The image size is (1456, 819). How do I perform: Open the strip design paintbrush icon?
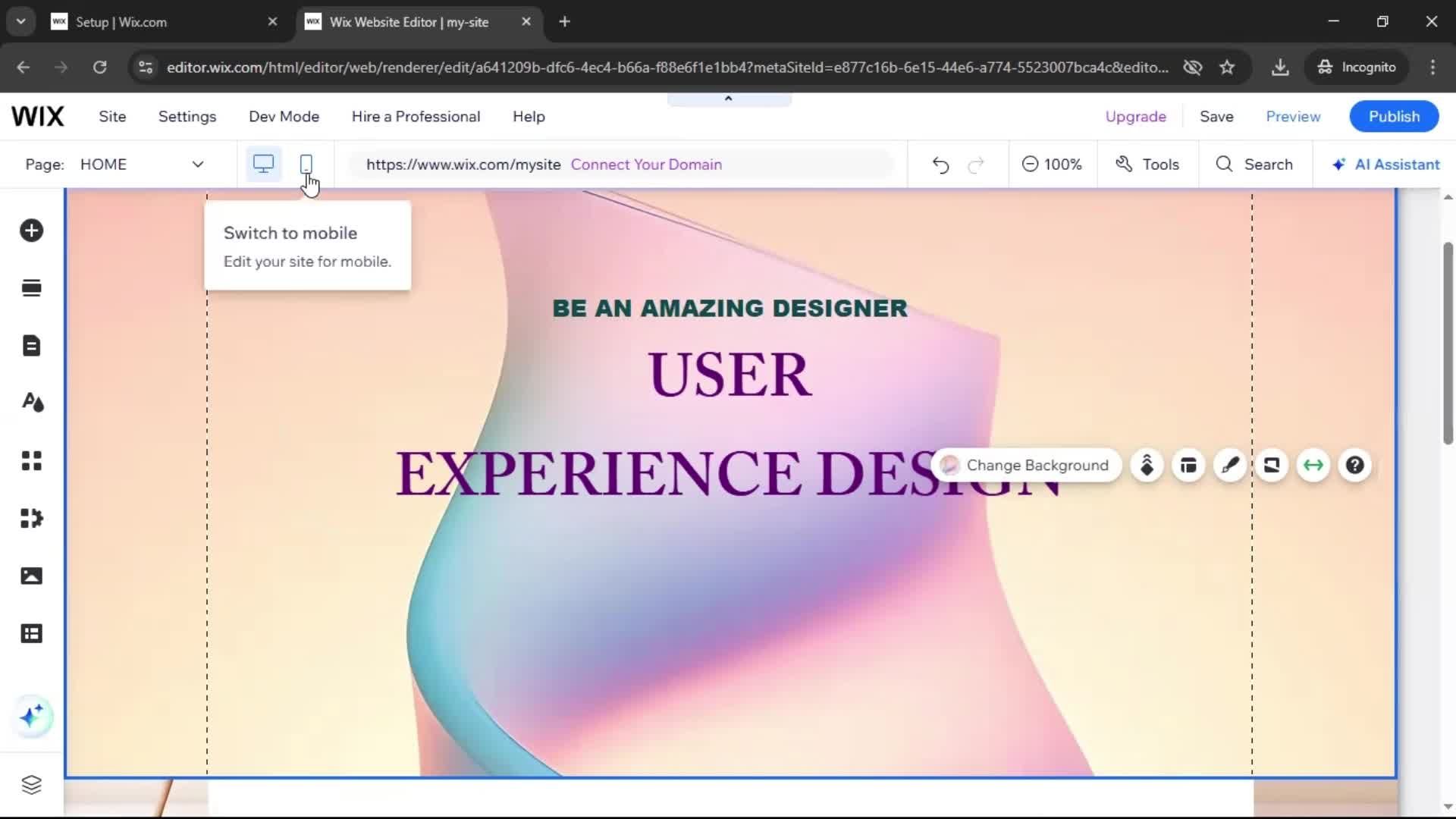click(x=1230, y=465)
